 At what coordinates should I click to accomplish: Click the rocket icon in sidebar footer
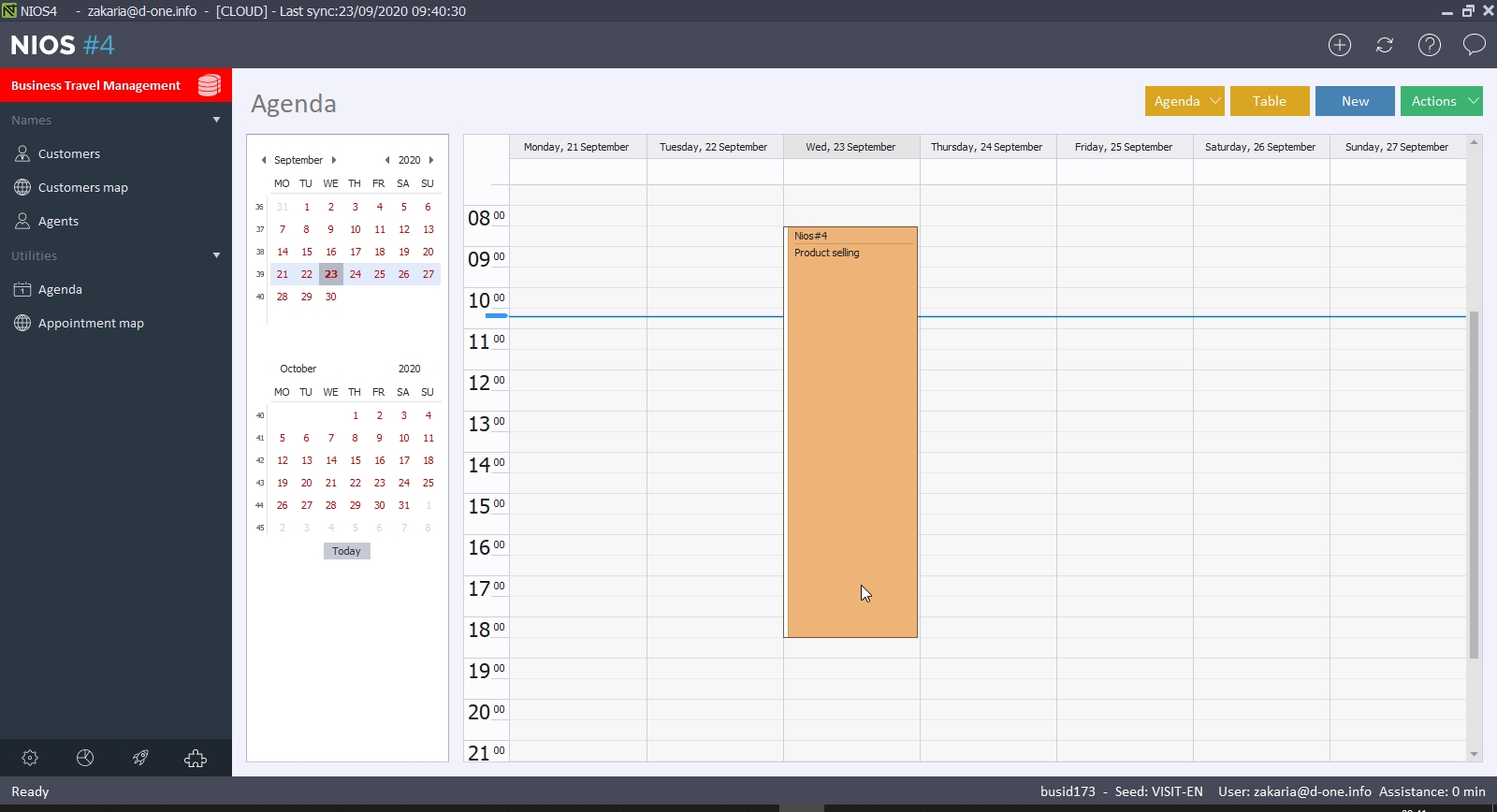(140, 758)
